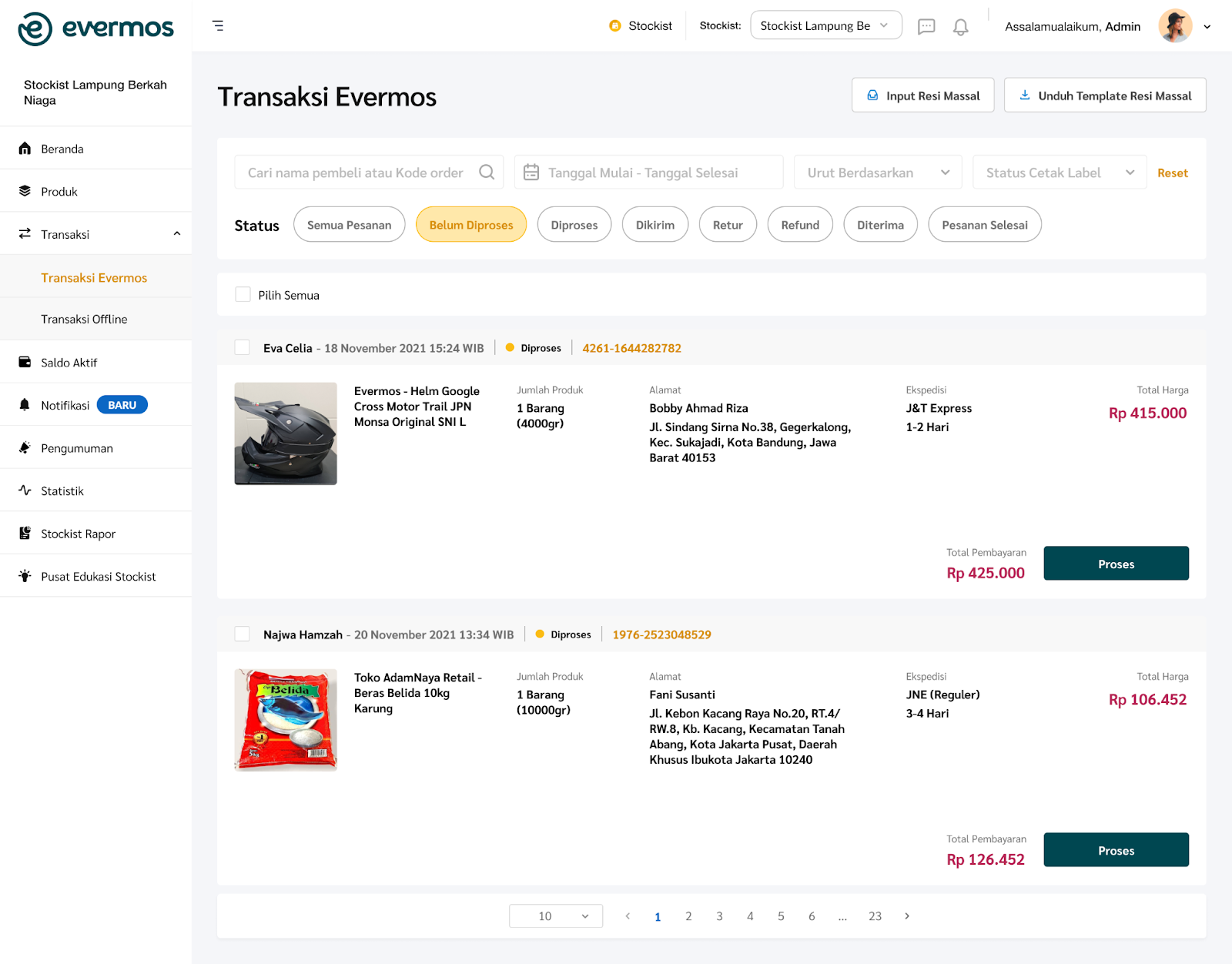
Task: Open the Pusat Edukasi Stockist icon
Action: (25, 575)
